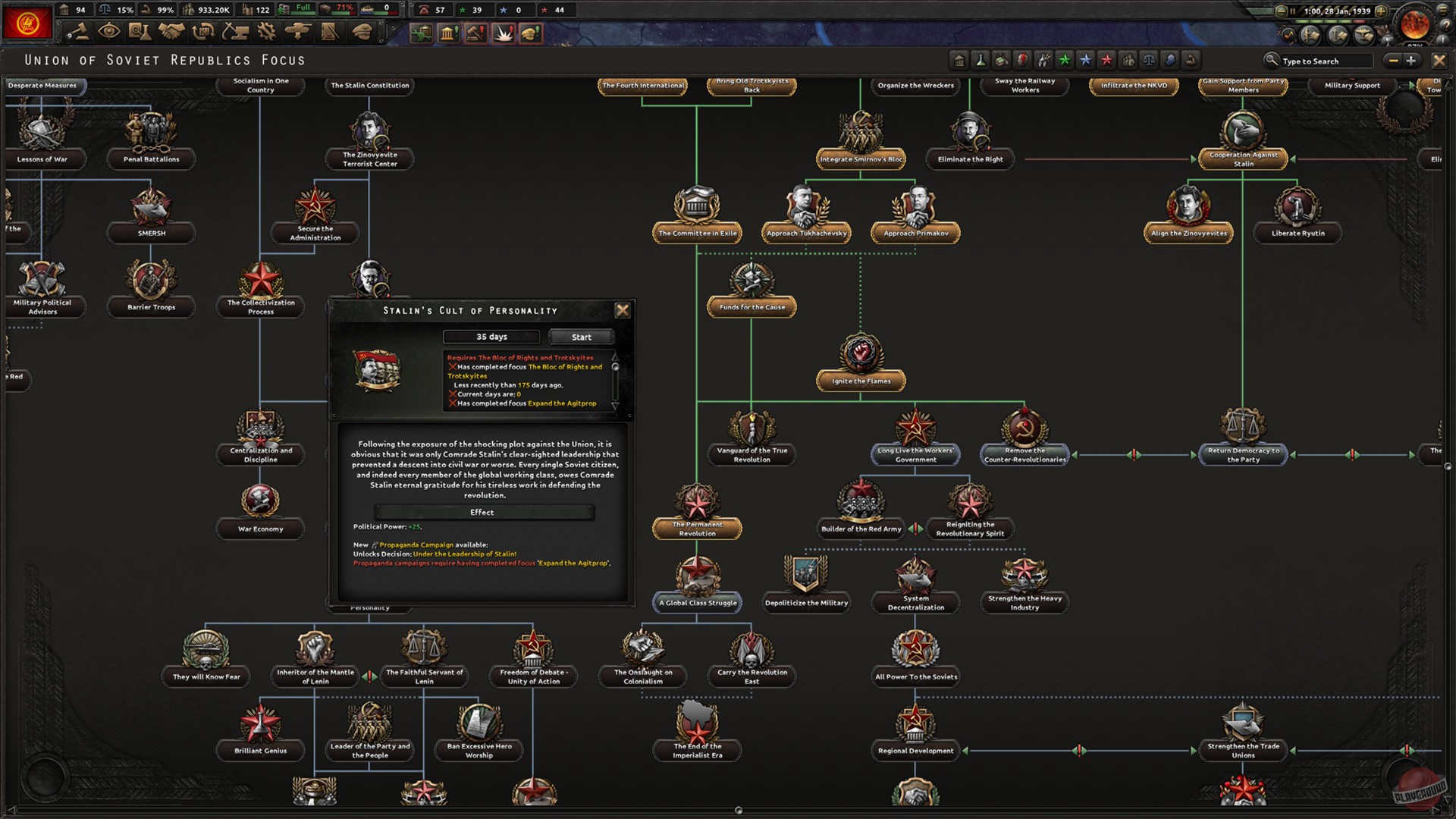Toggle the research flask focus filter
Screen dimensions: 1456x819
[x=981, y=61]
